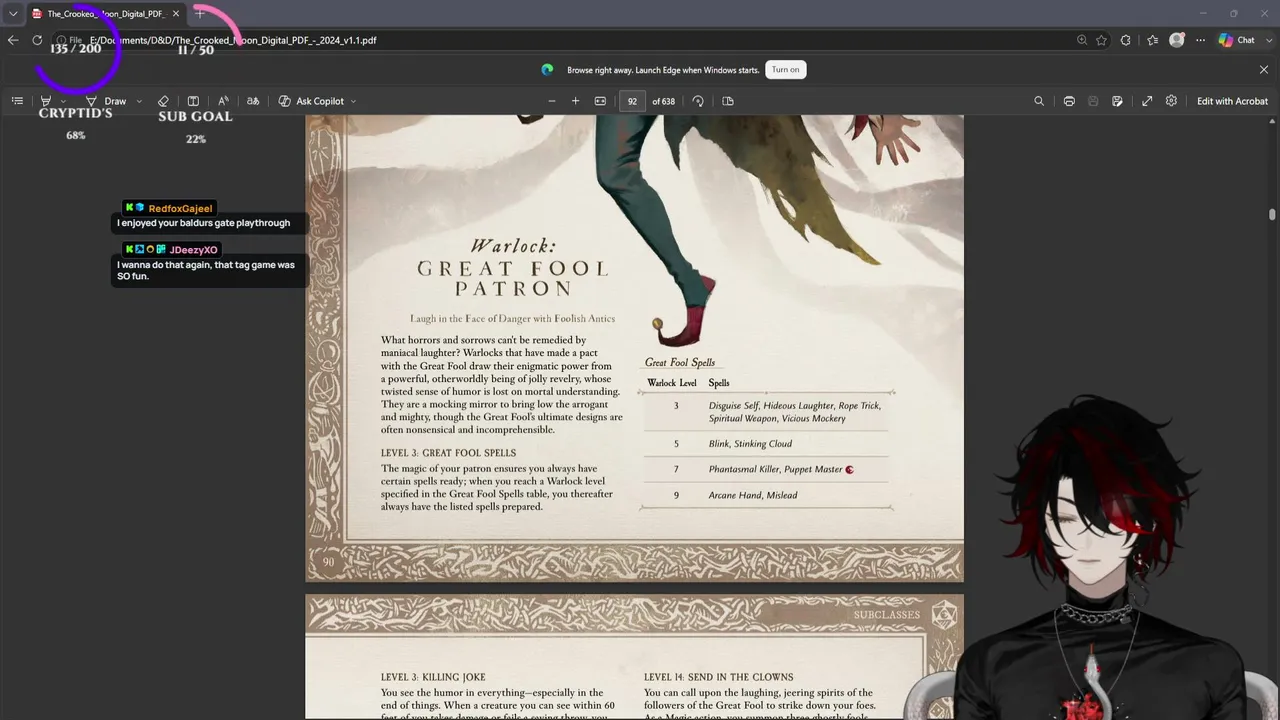The height and width of the screenshot is (720, 1280).
Task: Click Ask Copilot in the PDF toolbar
Action: [311, 101]
